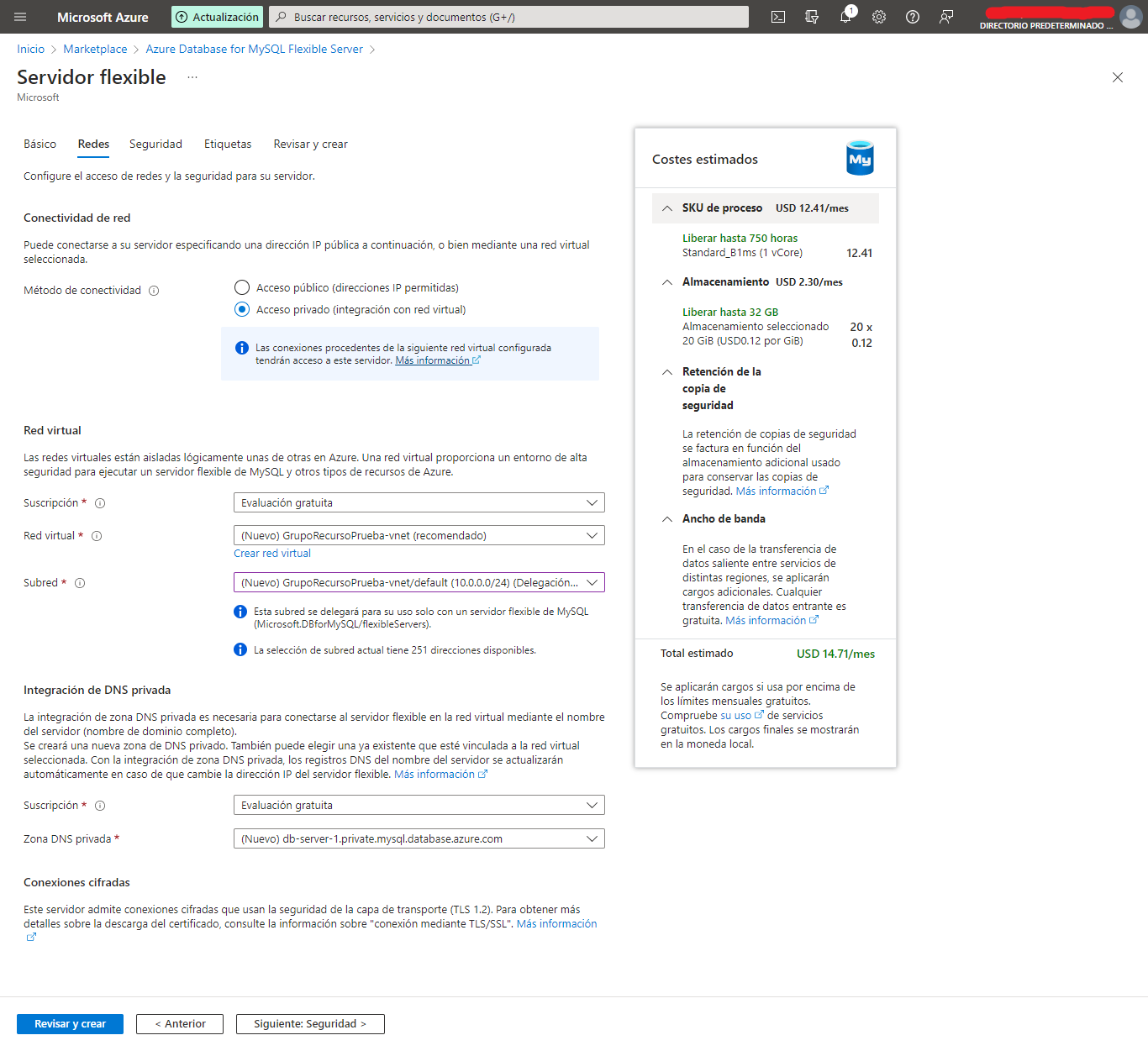Click the info icon beside DNS Suscripción
This screenshot has width=1148, height=1051.
coord(100,806)
